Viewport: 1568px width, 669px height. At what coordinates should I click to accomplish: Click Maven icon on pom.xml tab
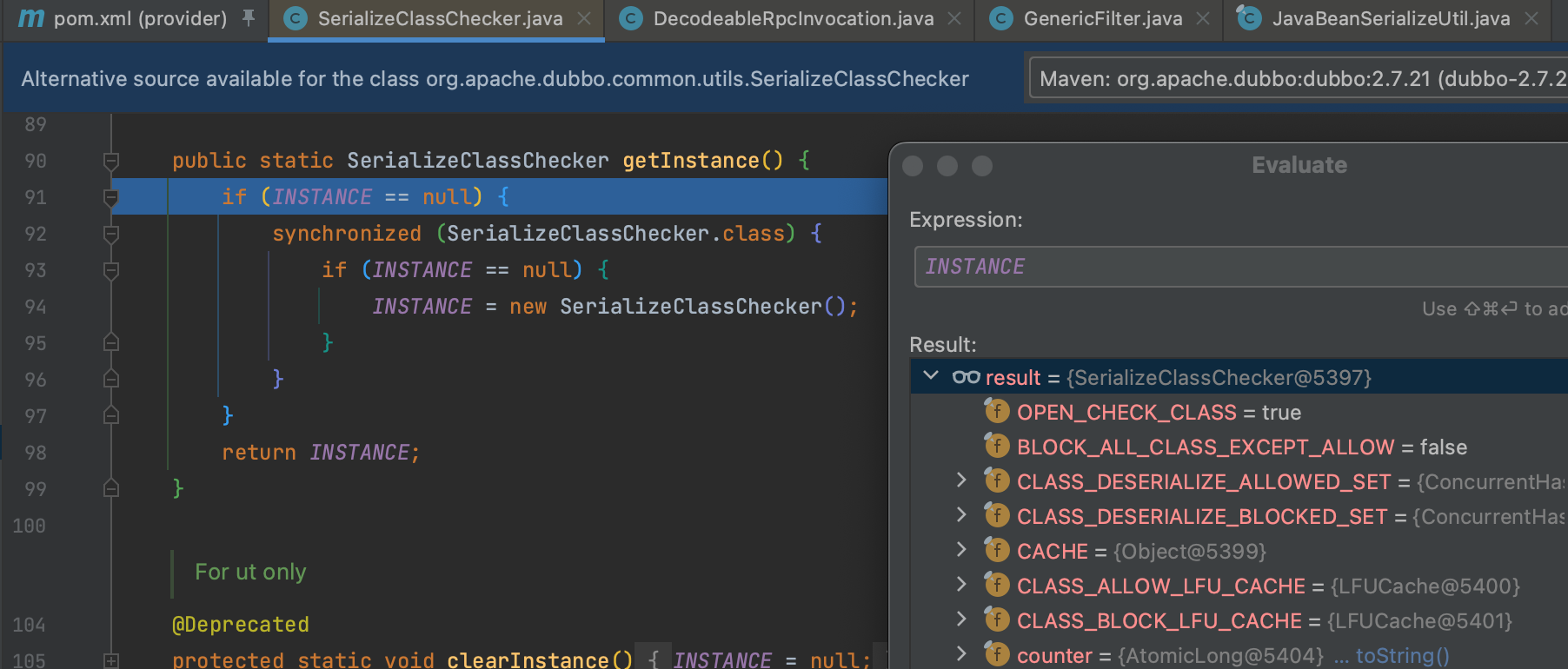(31, 18)
